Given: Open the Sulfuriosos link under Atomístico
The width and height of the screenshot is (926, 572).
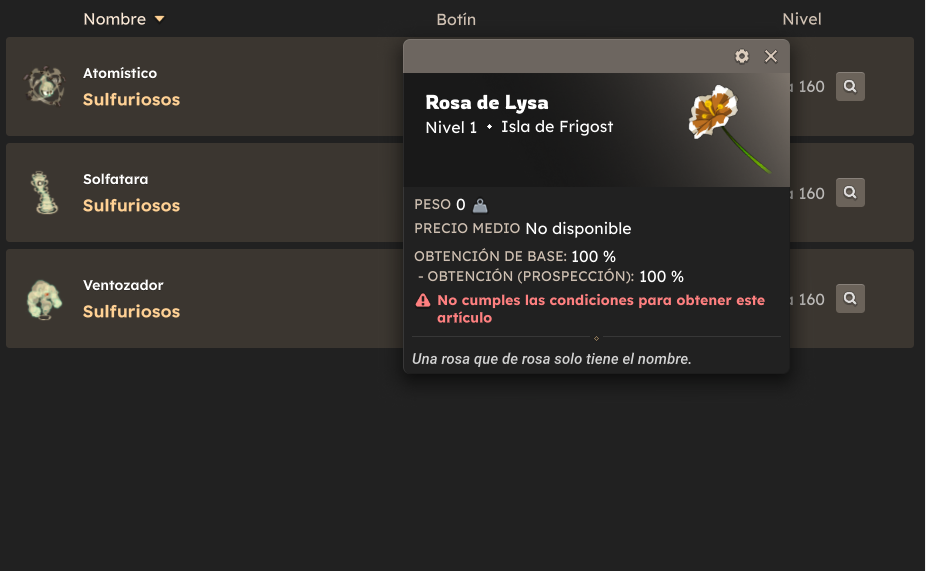Looking at the screenshot, I should (131, 99).
